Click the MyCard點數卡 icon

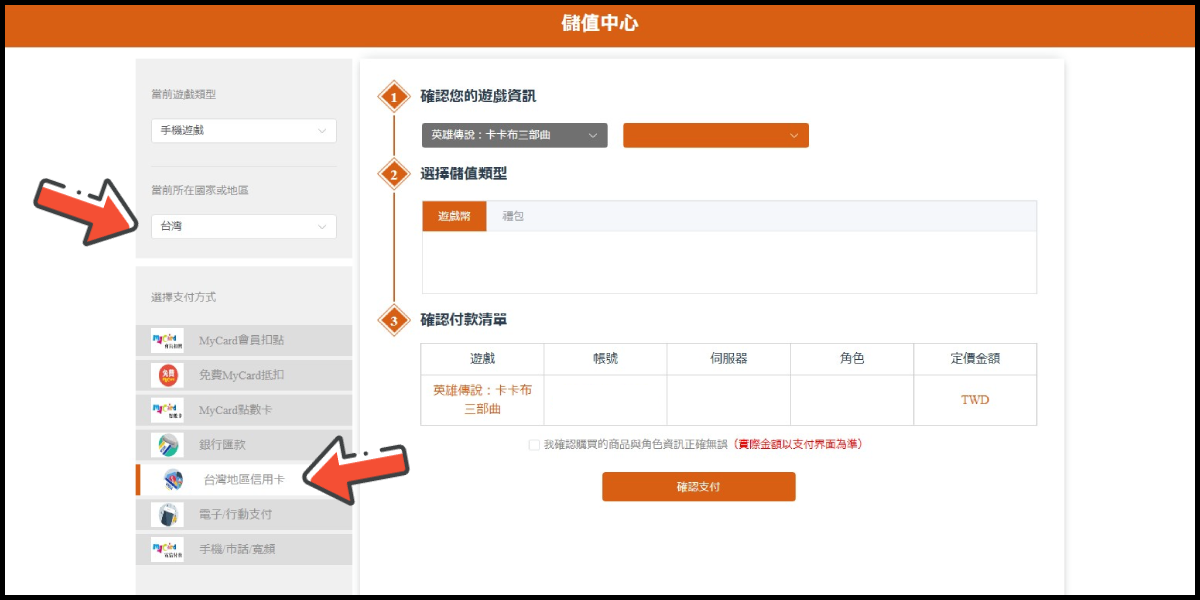click(167, 410)
